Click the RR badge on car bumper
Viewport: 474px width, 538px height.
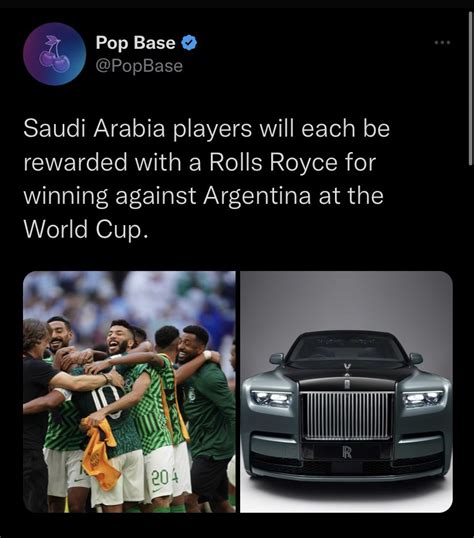click(347, 453)
